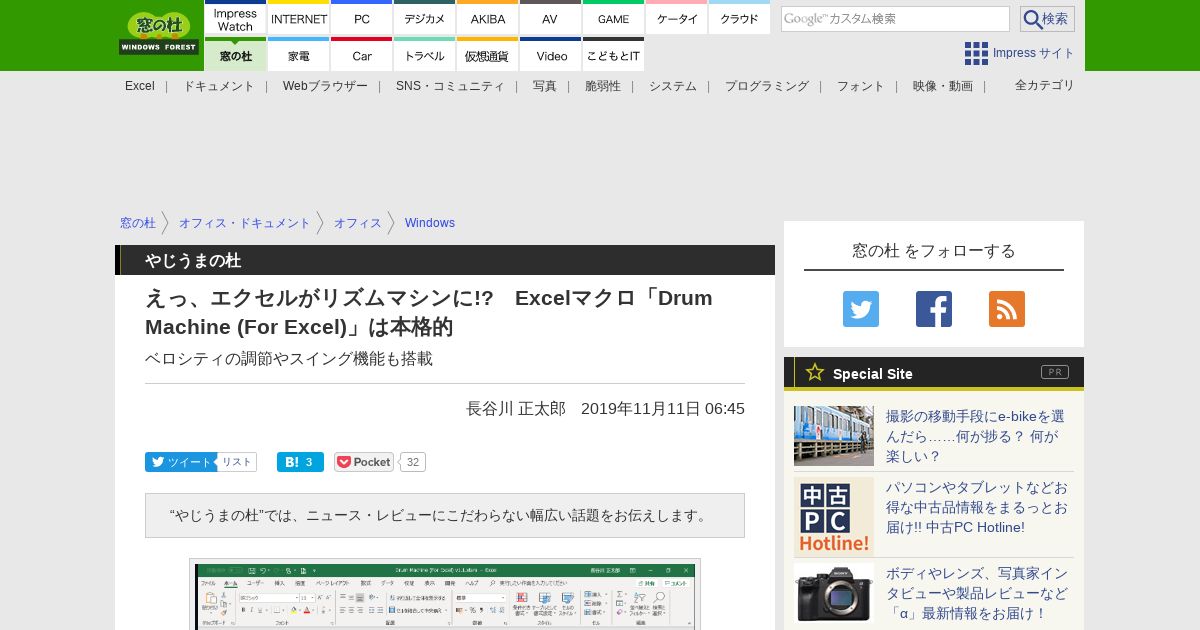Switch to the INTERNET site tab
Image resolution: width=1200 pixels, height=630 pixels.
(299, 19)
